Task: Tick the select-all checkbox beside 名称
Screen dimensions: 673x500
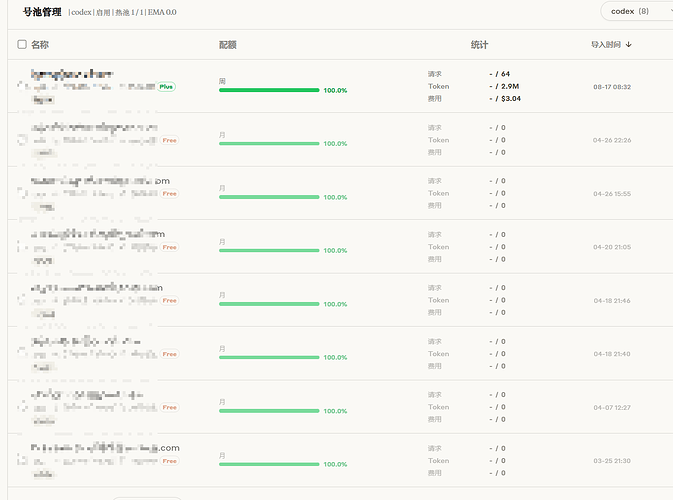Action: click(x=22, y=44)
